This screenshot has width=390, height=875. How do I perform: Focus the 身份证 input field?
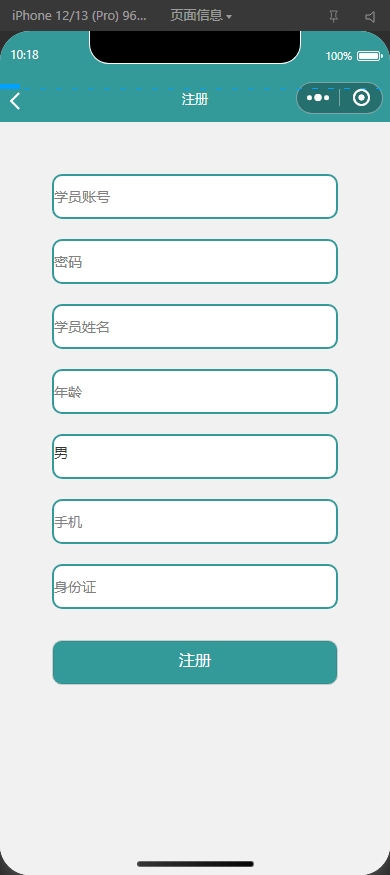[195, 586]
